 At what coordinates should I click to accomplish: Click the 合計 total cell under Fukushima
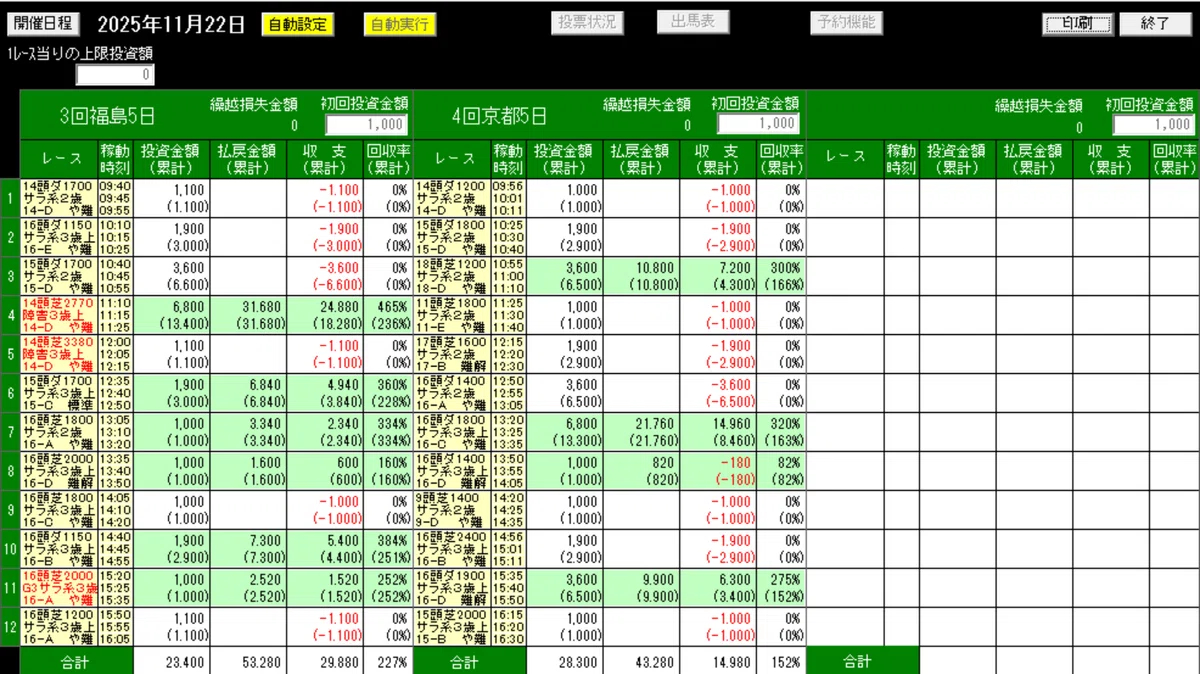pos(75,661)
